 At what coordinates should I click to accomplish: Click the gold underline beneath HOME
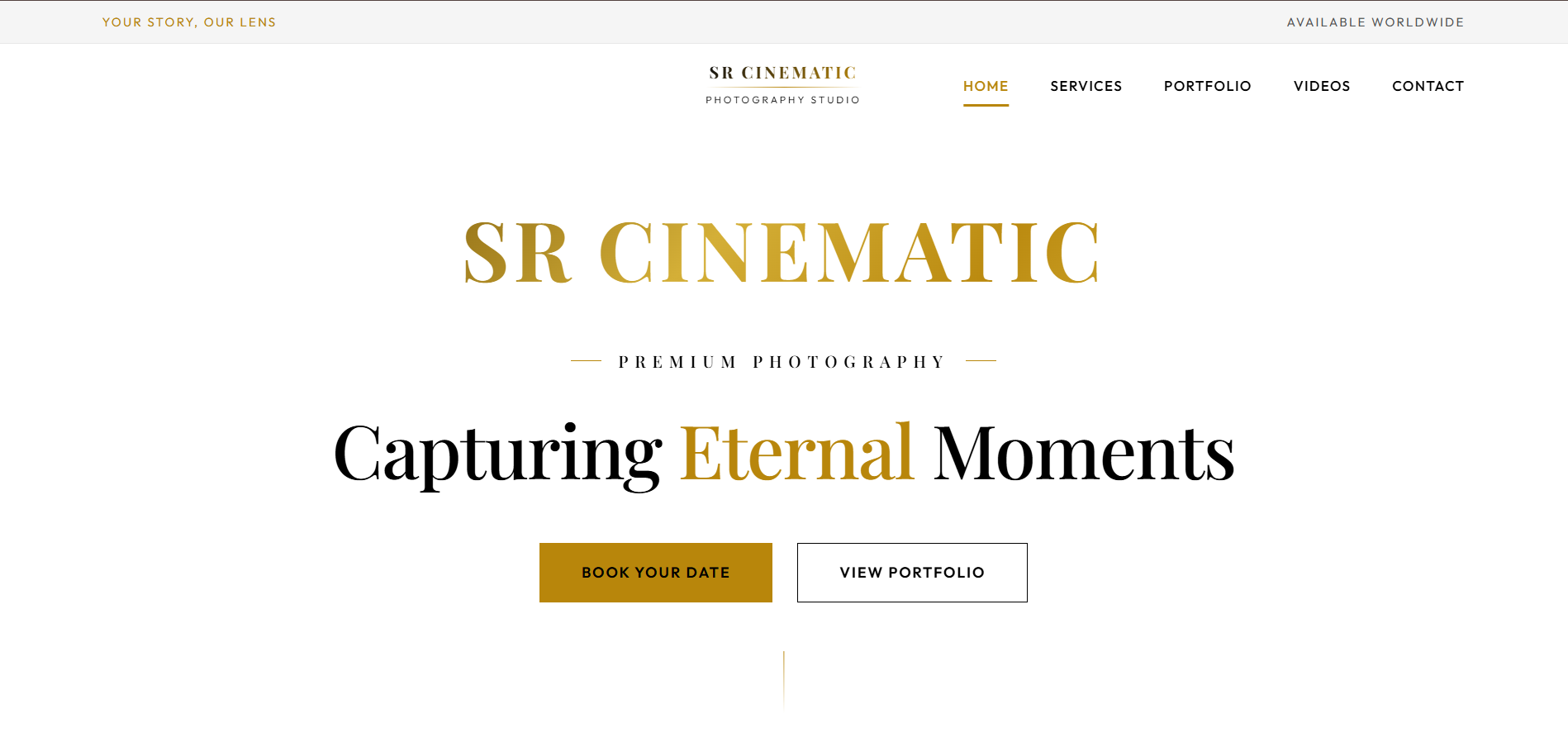pos(986,103)
